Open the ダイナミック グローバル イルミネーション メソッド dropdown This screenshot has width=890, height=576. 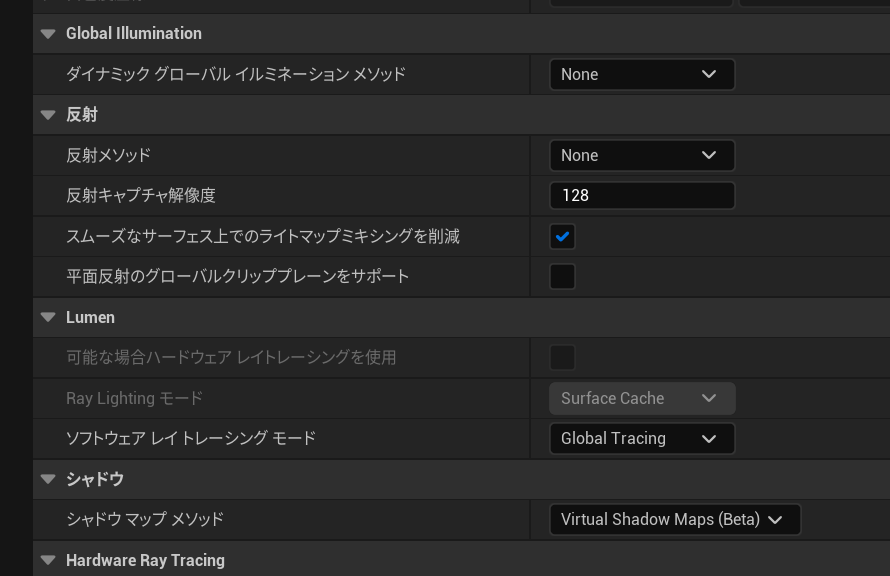tap(642, 74)
